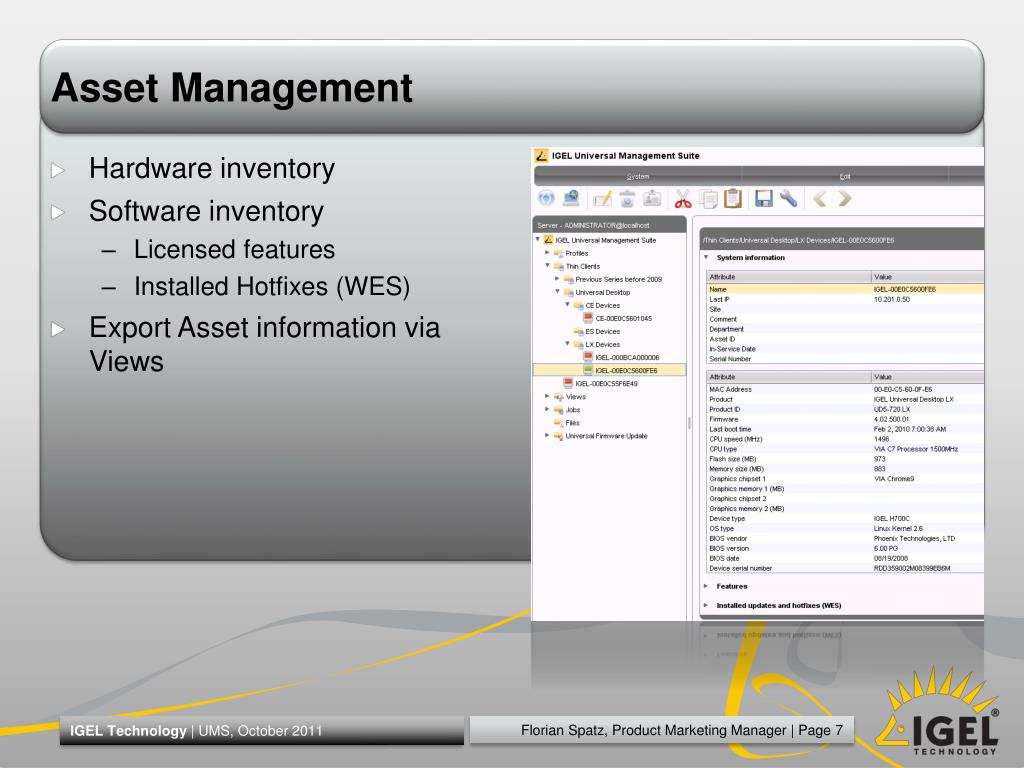The height and width of the screenshot is (768, 1024).
Task: Collapse the System information section
Action: click(x=706, y=257)
